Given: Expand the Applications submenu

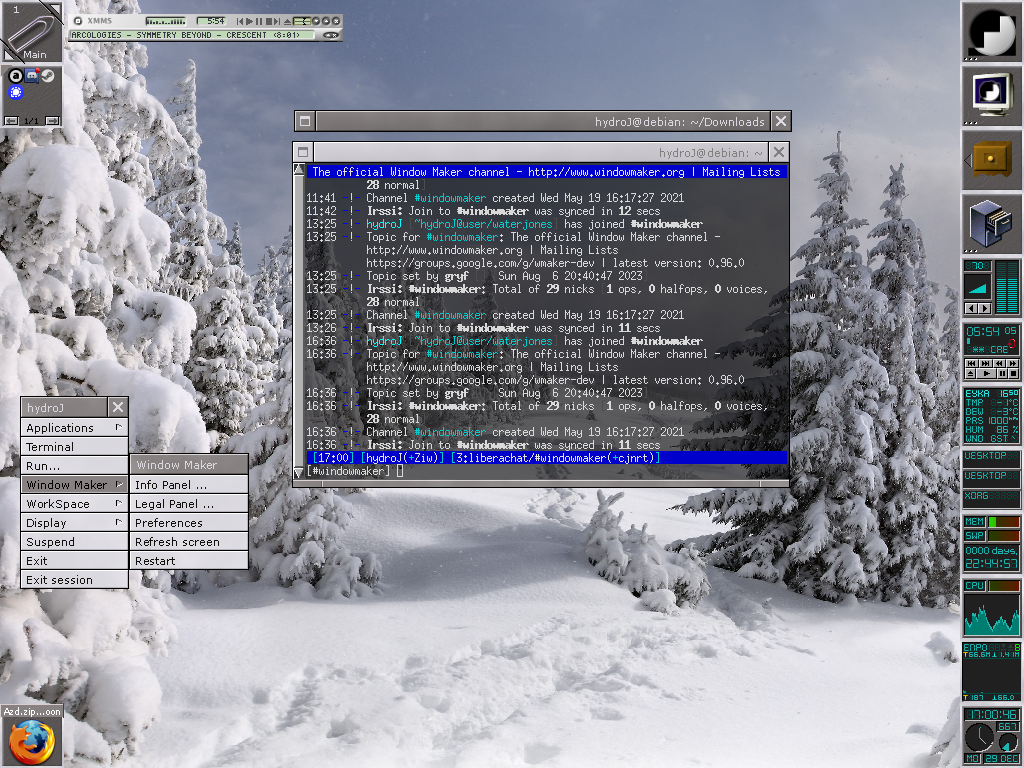Looking at the screenshot, I should pos(74,428).
